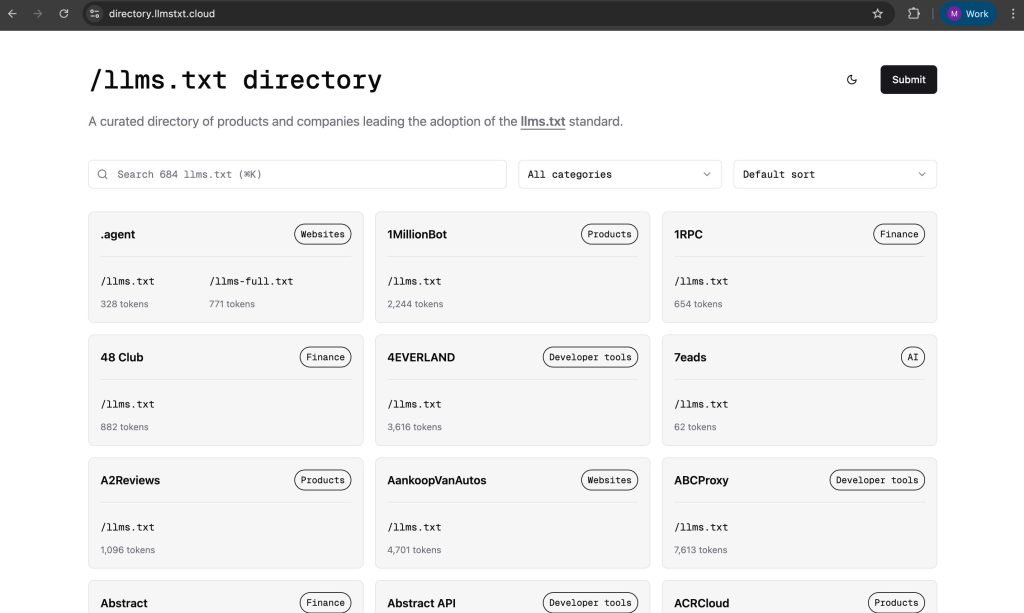
Task: Click Developer tools tag on ABCProxy card
Action: pos(877,480)
